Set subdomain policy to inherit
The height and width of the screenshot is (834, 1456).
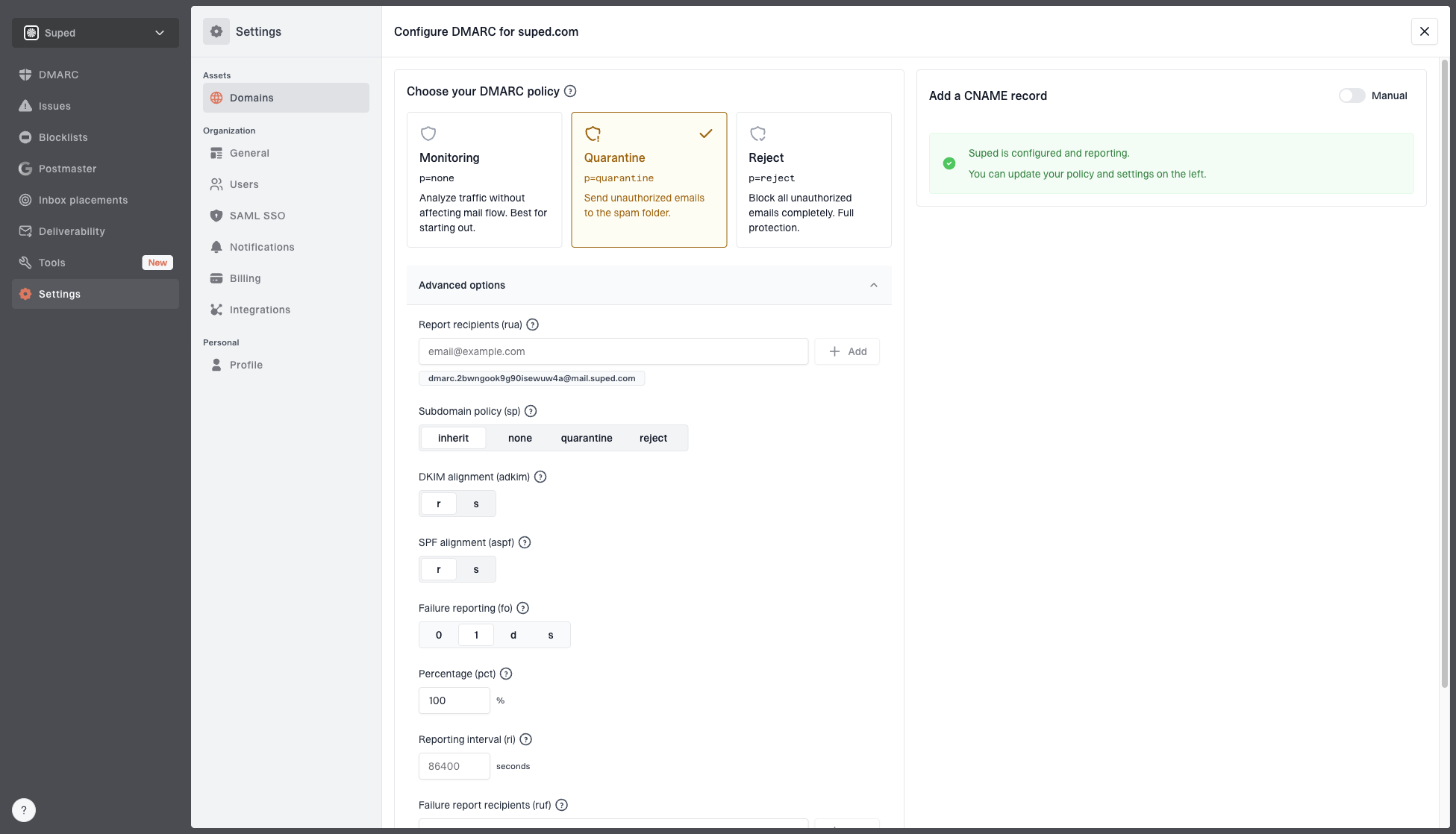click(453, 438)
